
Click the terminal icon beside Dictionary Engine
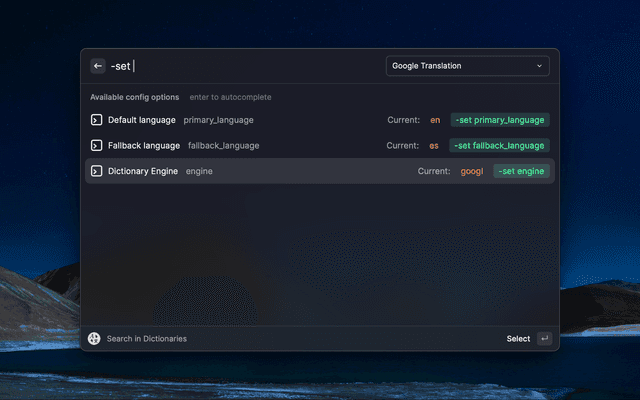pos(97,171)
